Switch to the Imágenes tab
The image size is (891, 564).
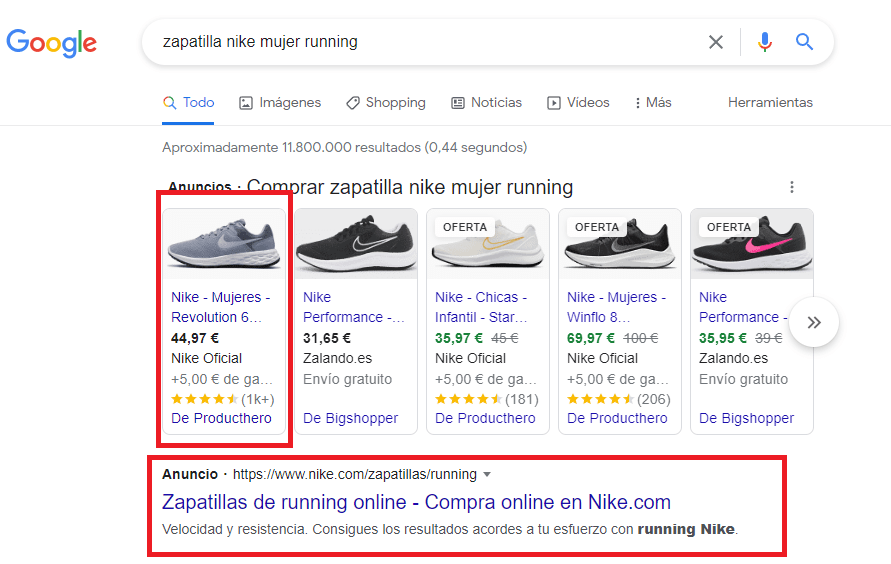[280, 103]
